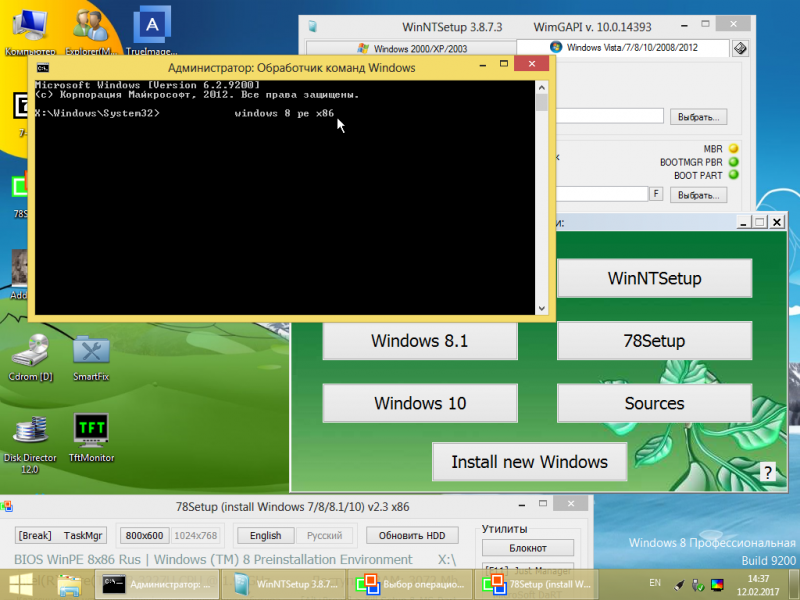Image resolution: width=800 pixels, height=600 pixels.
Task: Choose the Windows 10 button
Action: pyautogui.click(x=420, y=403)
